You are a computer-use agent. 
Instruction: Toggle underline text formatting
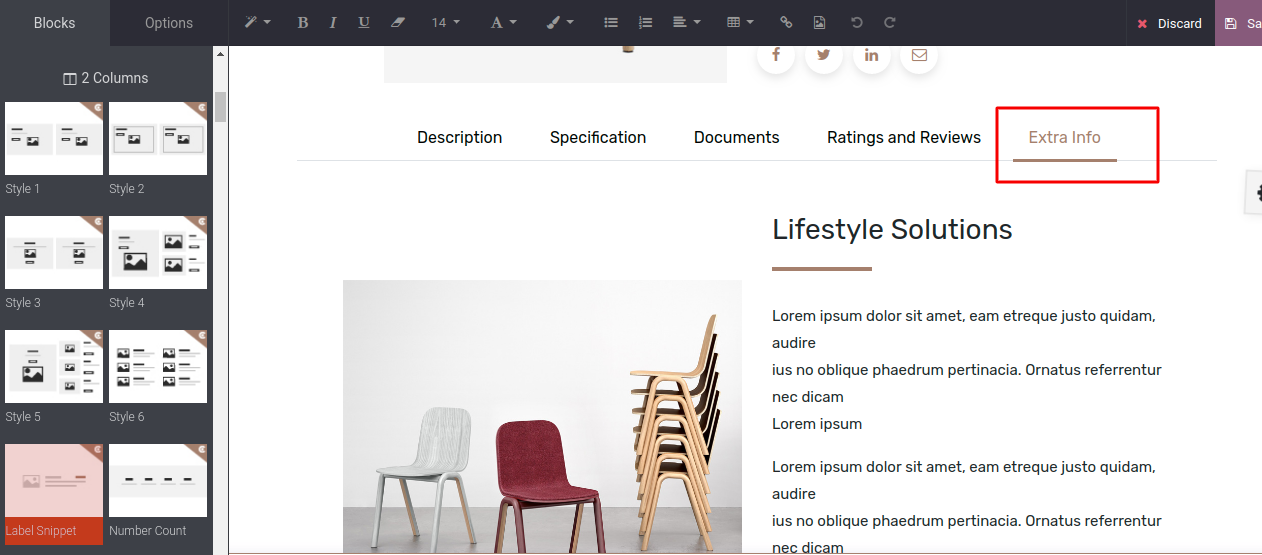point(364,23)
